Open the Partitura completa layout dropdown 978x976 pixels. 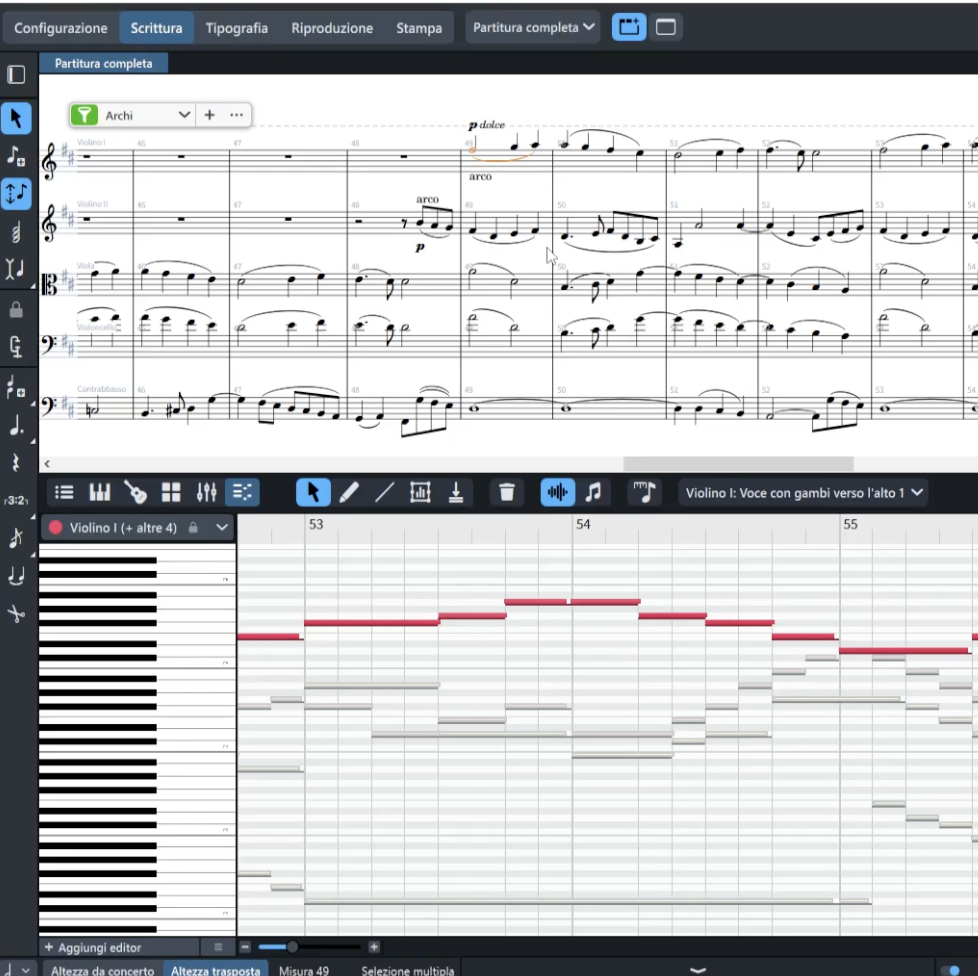coord(534,28)
